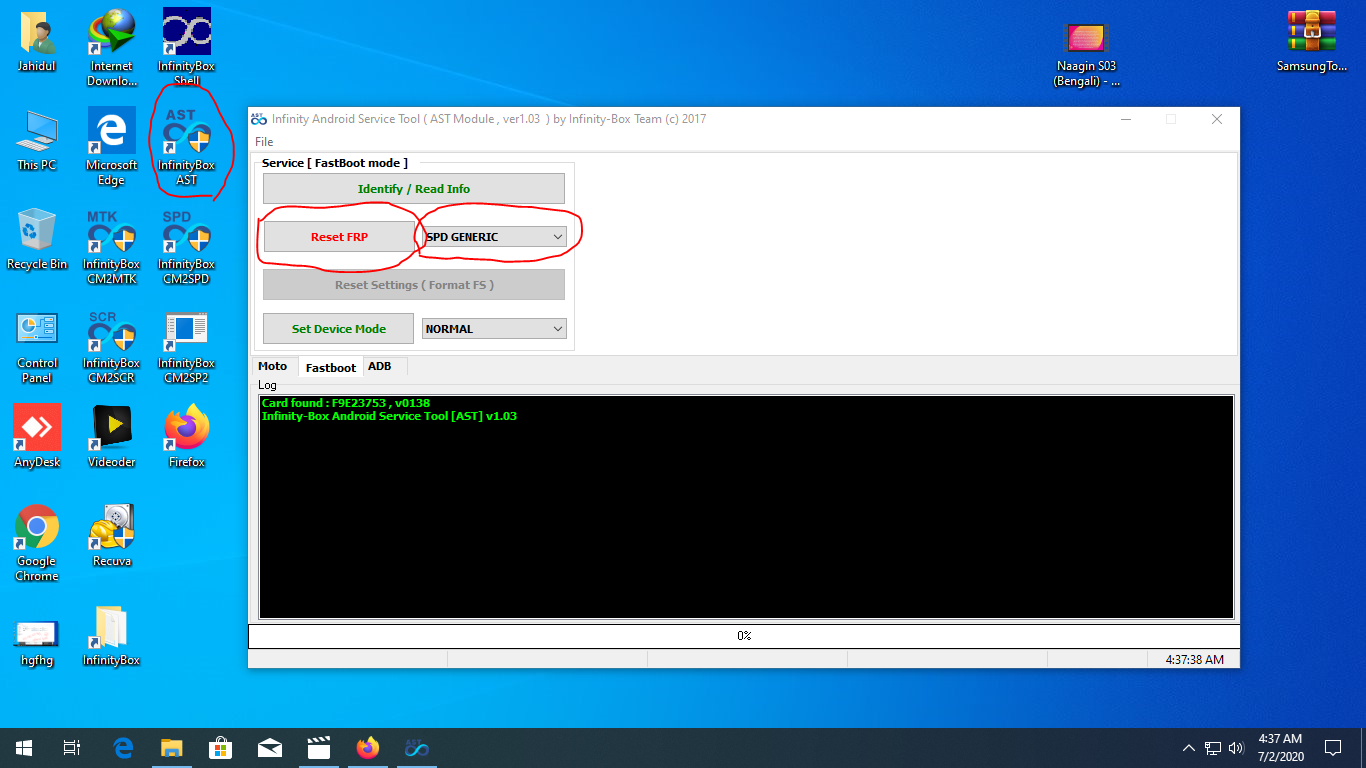The height and width of the screenshot is (768, 1366).
Task: Launch InfinityBox CM2MTK shortcut
Action: tap(111, 246)
